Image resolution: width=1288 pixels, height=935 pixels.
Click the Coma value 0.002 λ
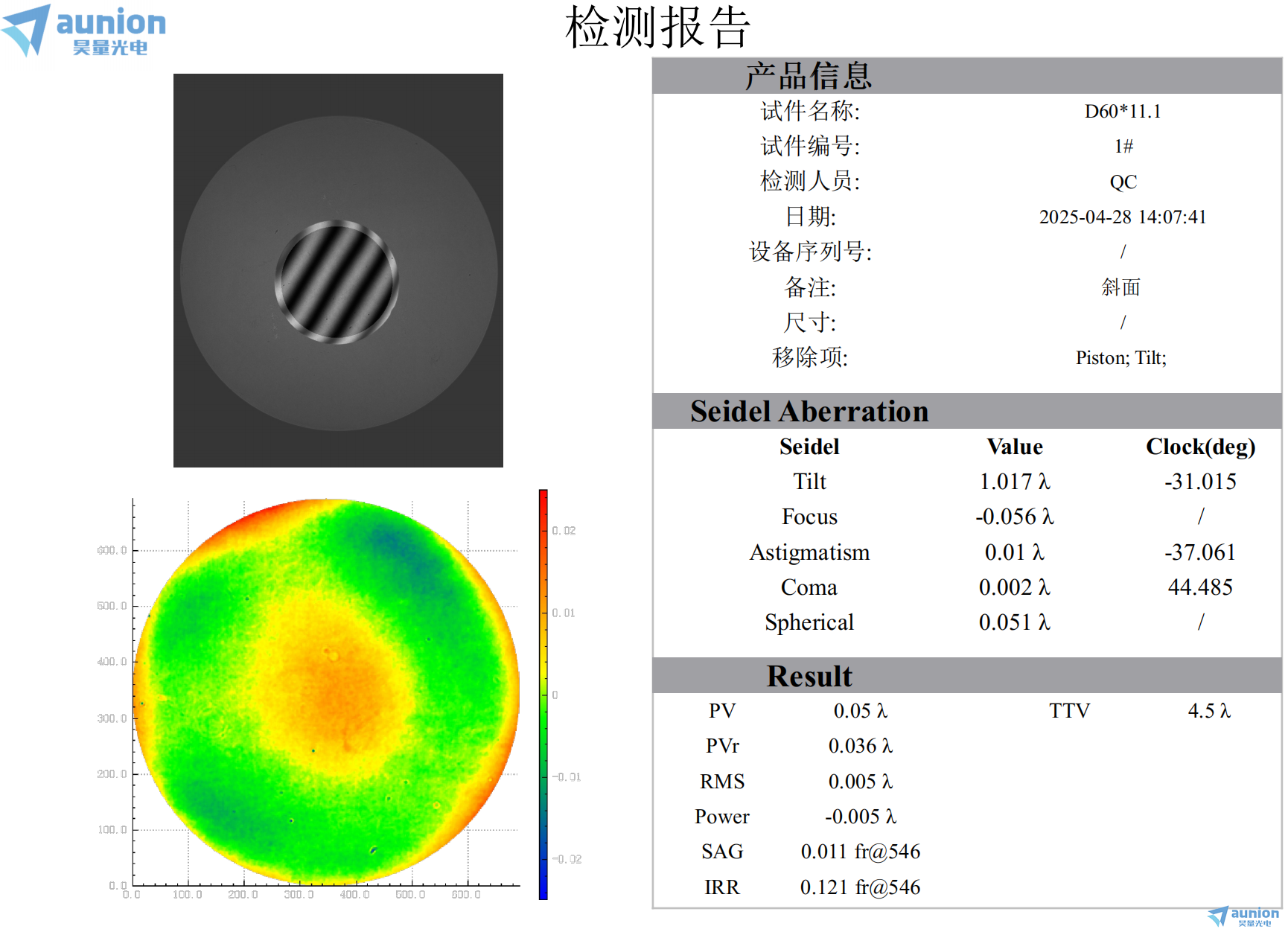[x=1015, y=587]
